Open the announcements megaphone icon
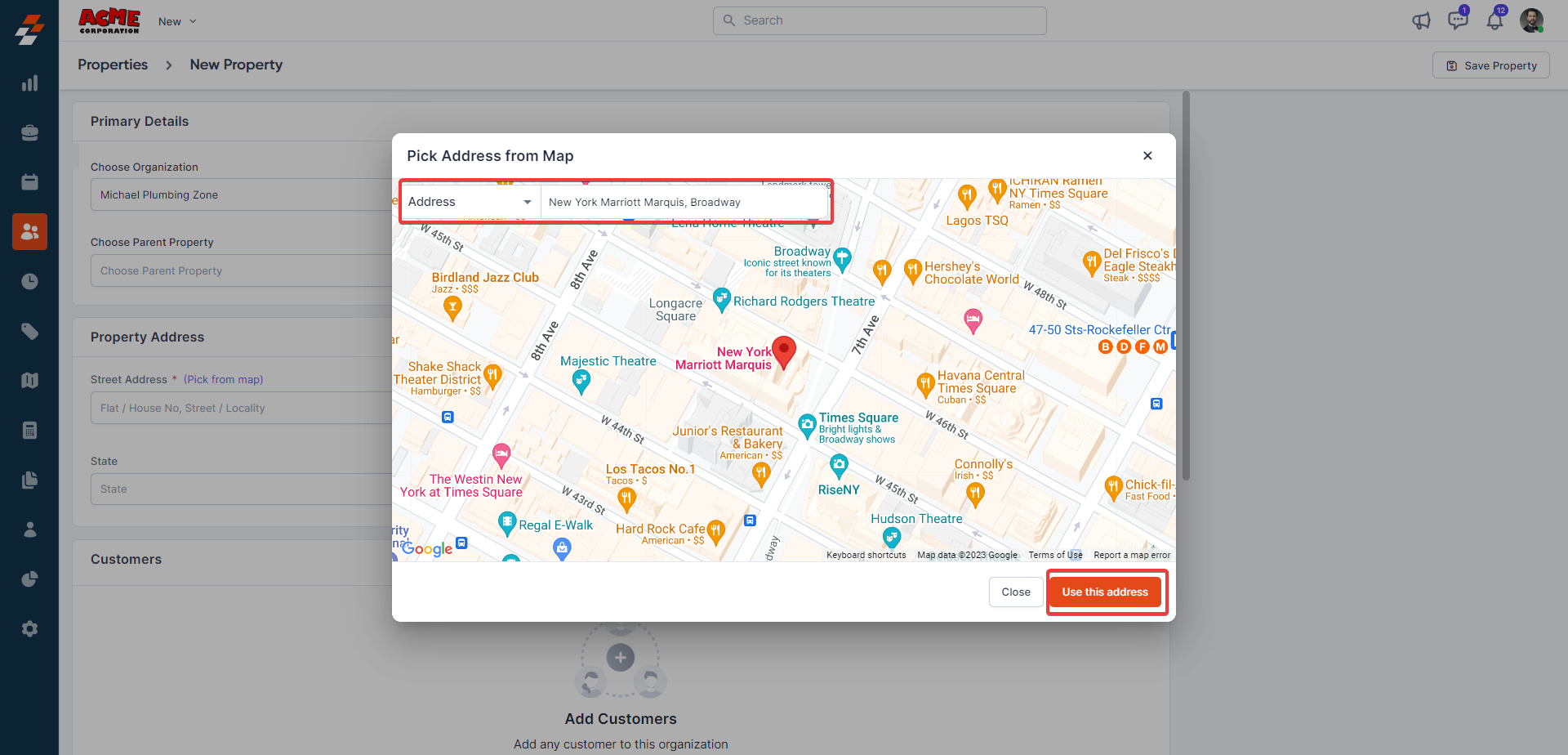Viewport: 1568px width, 755px height. pyautogui.click(x=1421, y=21)
